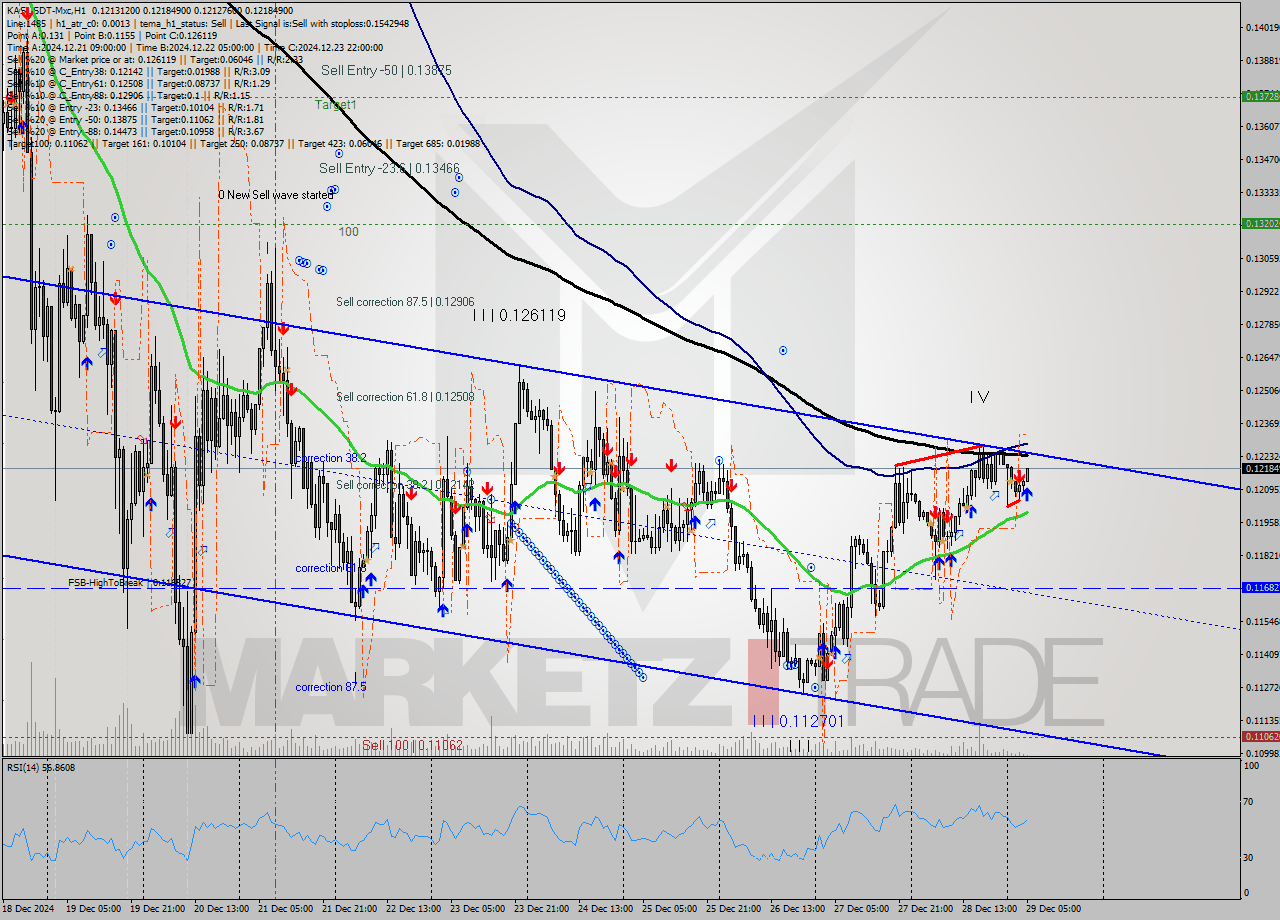Click the 'RSI(14) 55.8608' indicator title
Viewport: 1280px width, 920px height.
coord(41,768)
